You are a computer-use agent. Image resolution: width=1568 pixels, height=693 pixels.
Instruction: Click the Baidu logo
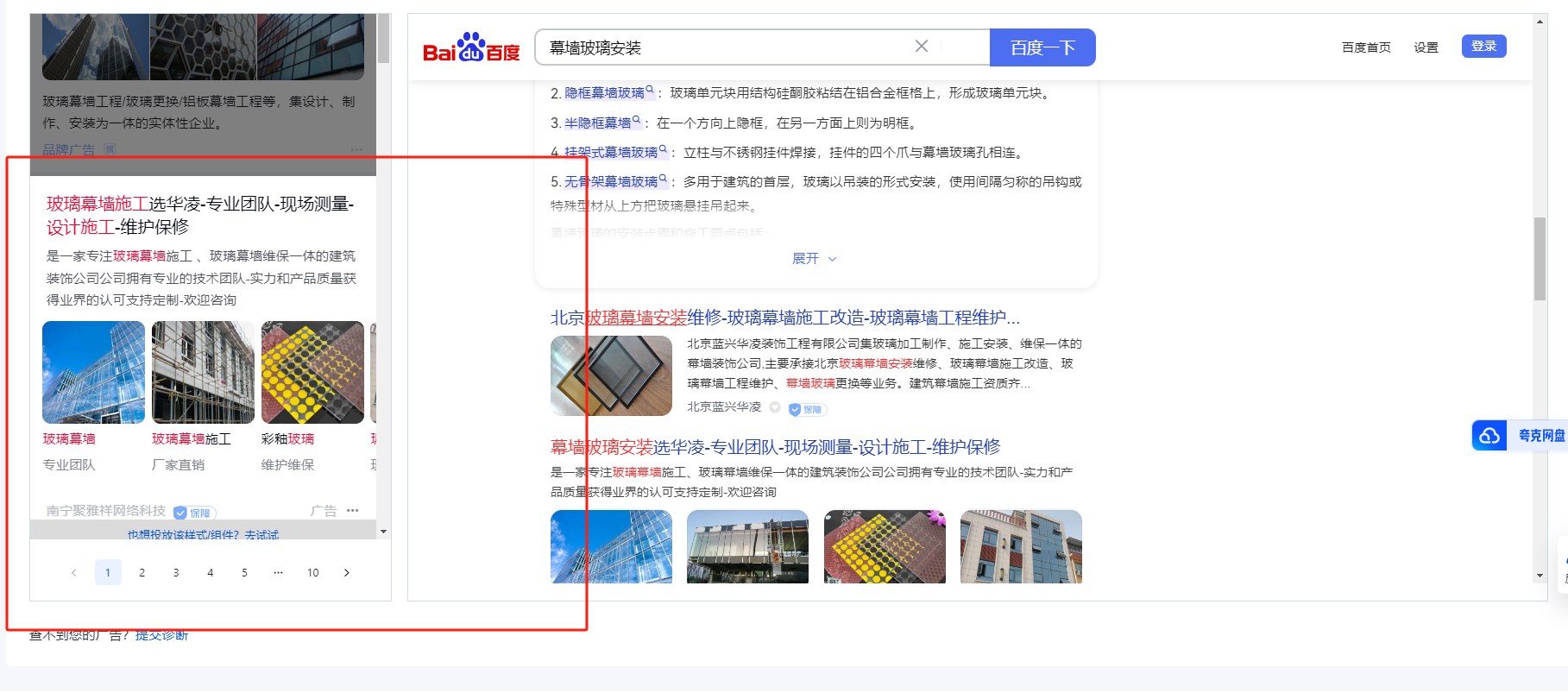(x=471, y=48)
